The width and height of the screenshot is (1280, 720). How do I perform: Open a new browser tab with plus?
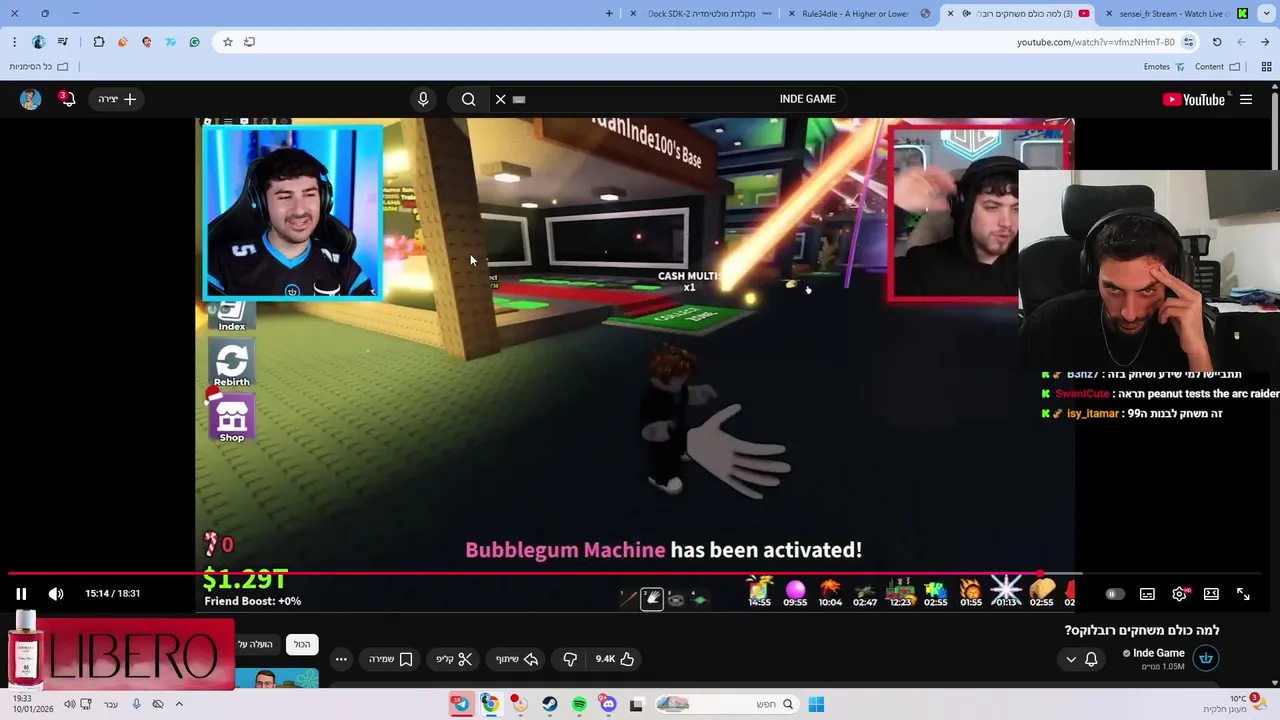[x=609, y=14]
